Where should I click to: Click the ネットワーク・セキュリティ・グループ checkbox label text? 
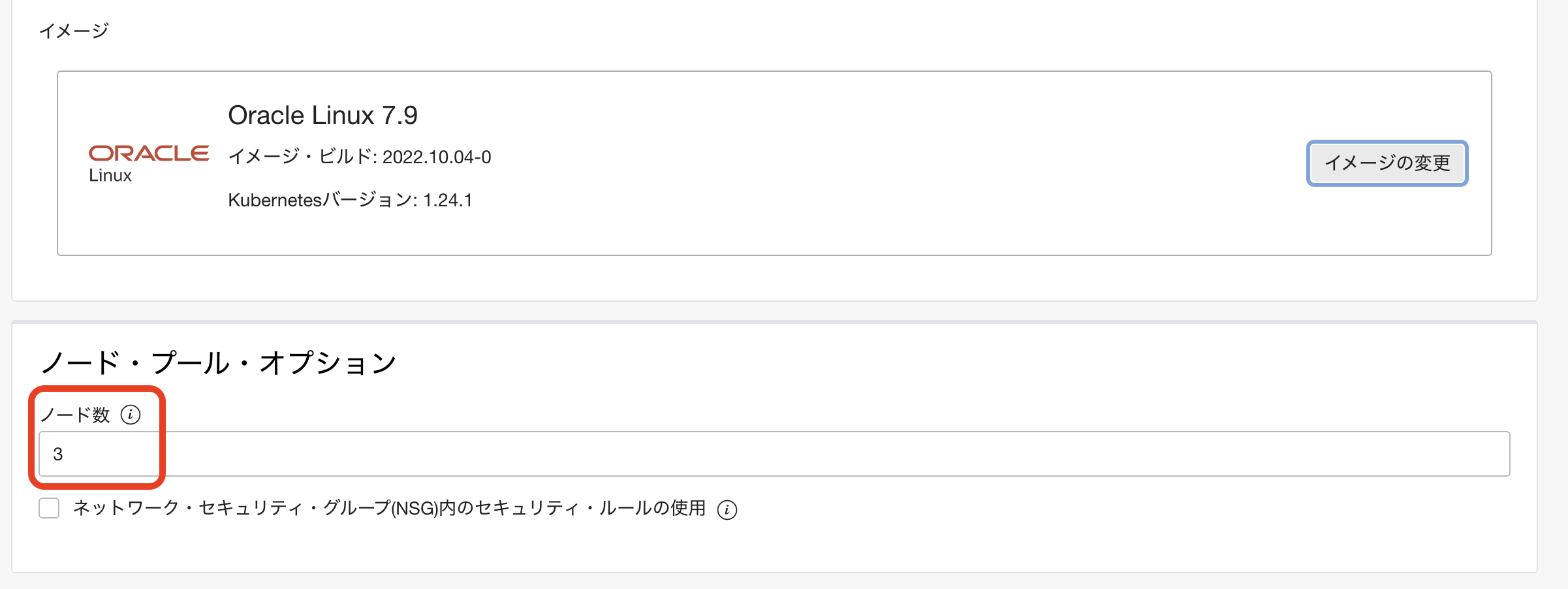click(389, 508)
